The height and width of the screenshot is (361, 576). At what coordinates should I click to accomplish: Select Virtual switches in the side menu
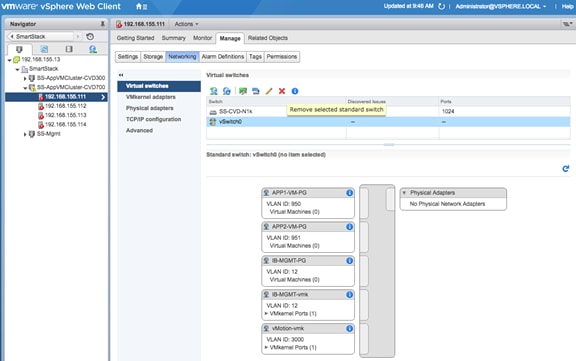159,86
